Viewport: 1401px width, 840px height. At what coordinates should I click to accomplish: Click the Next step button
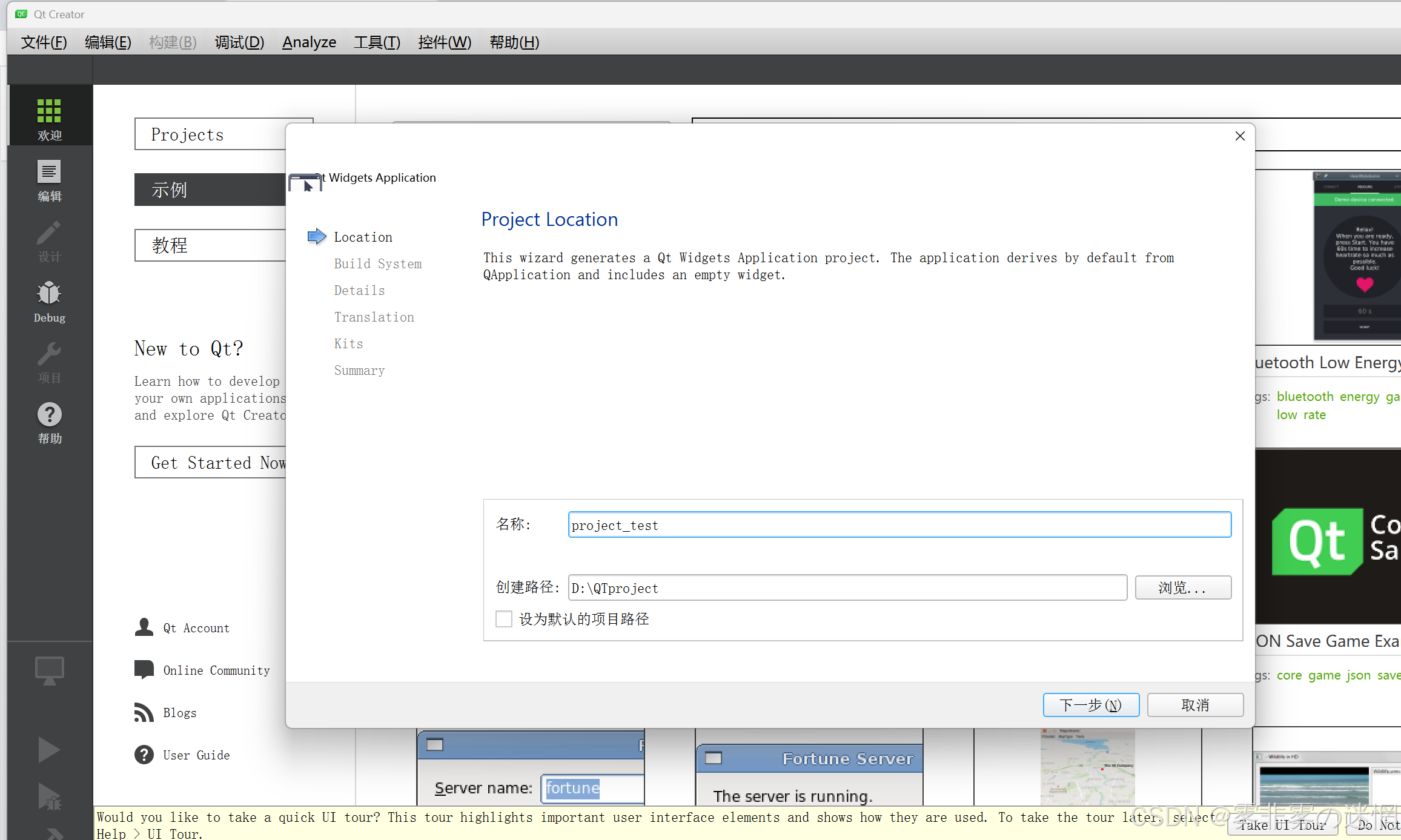(1090, 705)
